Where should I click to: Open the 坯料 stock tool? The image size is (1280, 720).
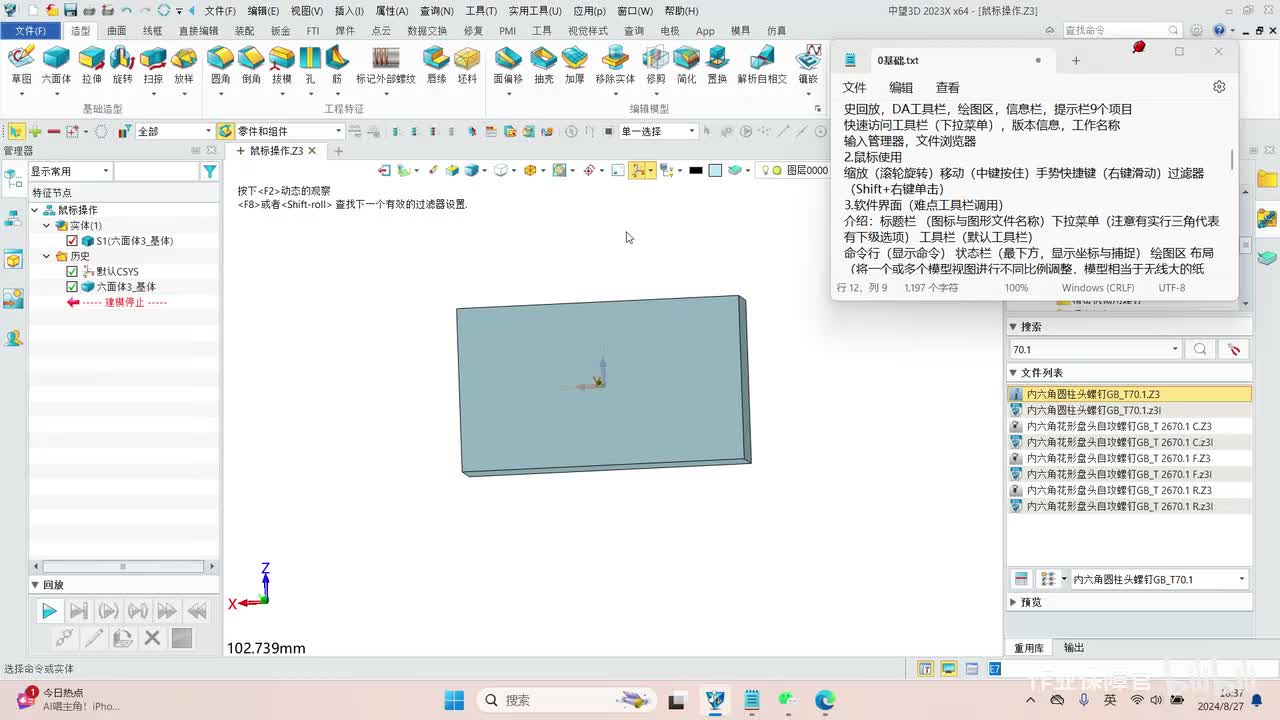[x=467, y=64]
